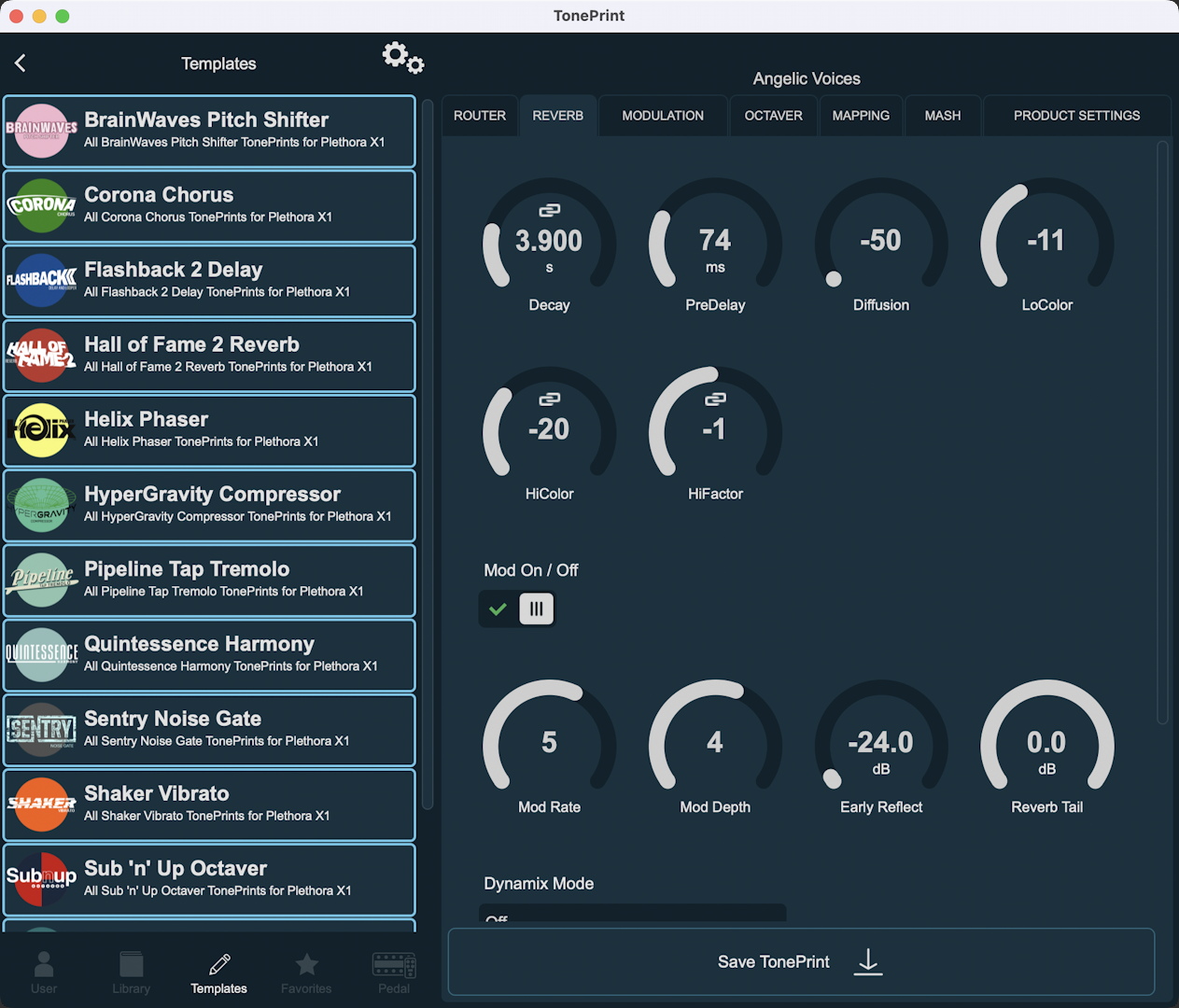Viewport: 1179px width, 1008px height.
Task: Open the PRODUCT SETTINGS tab
Action: [1077, 116]
